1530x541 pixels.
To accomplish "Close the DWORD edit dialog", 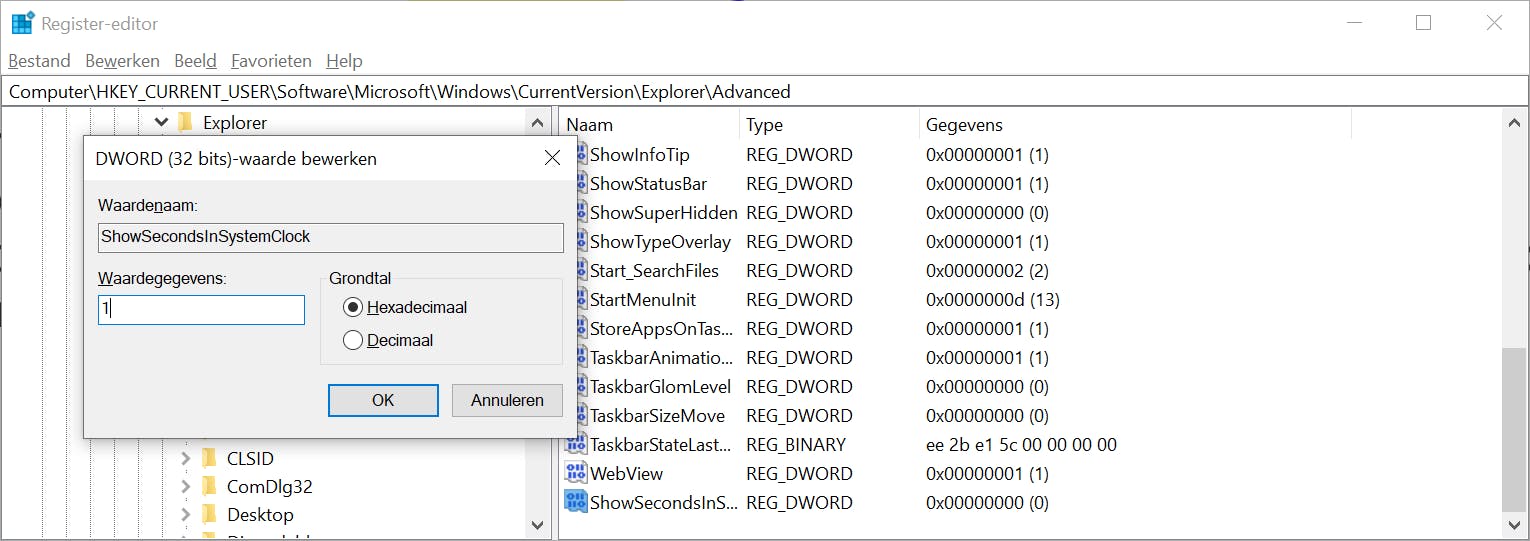I will 552,158.
